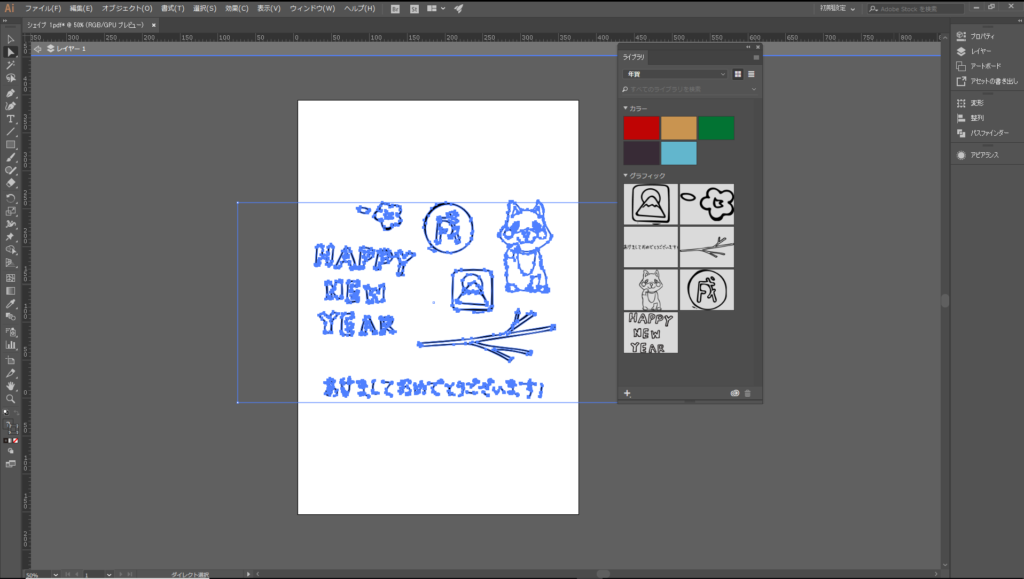The height and width of the screenshot is (579, 1024).
Task: Open the arrange documents dropdown
Action: (436, 8)
